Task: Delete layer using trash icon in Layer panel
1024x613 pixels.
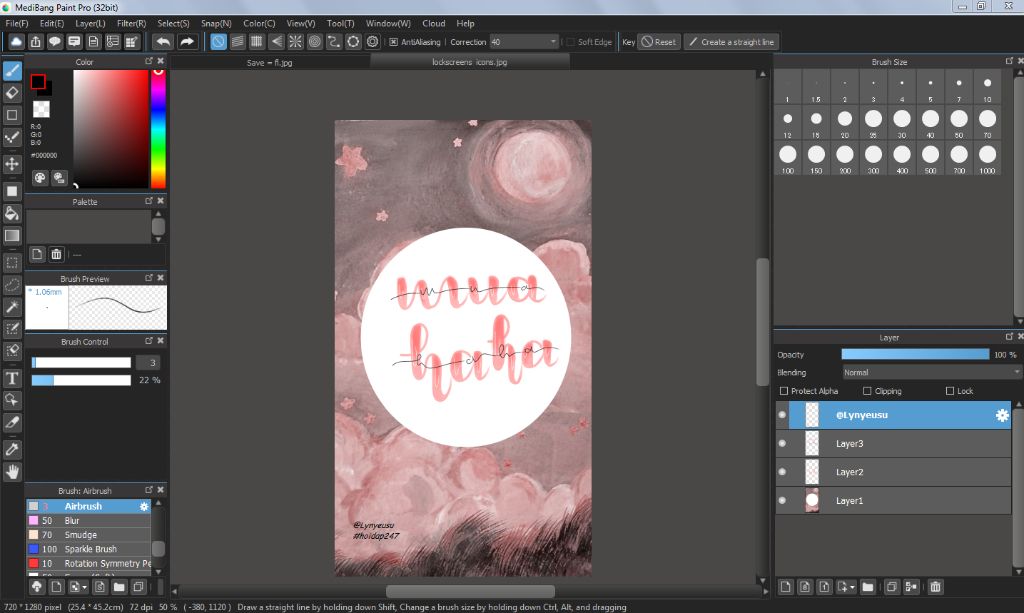Action: [935, 586]
